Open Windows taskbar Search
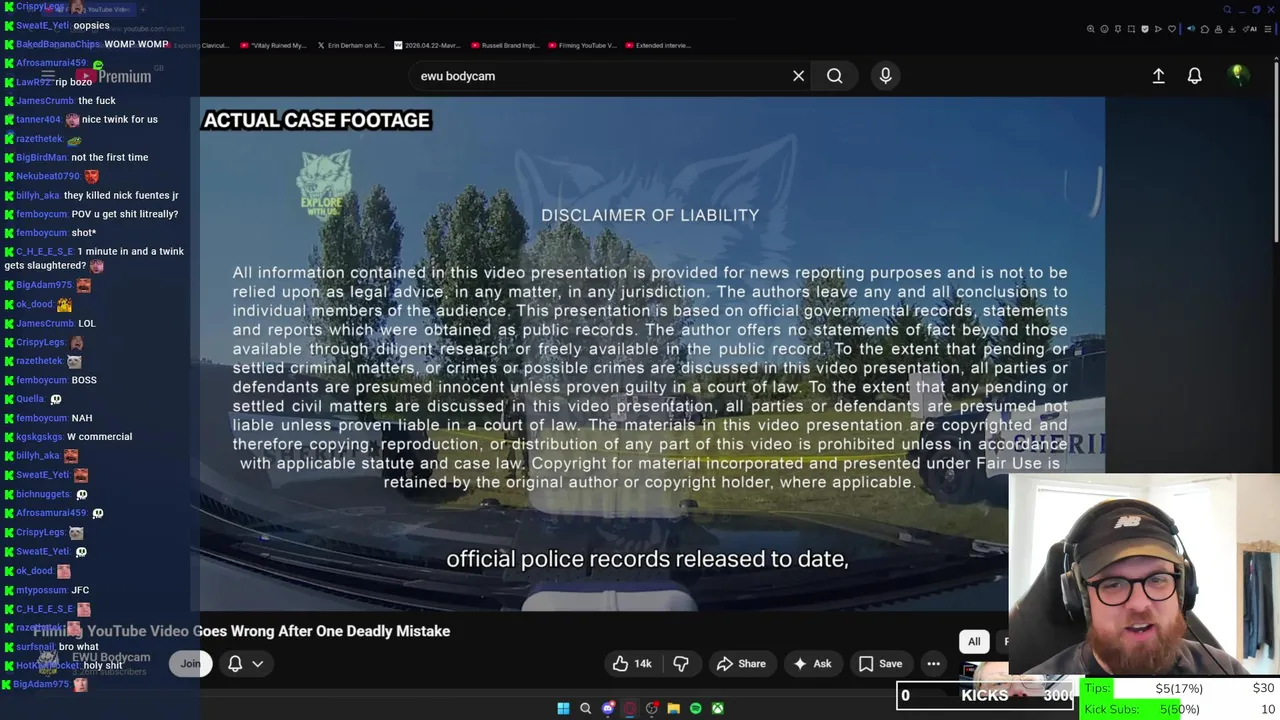This screenshot has width=1280, height=720. (x=586, y=708)
